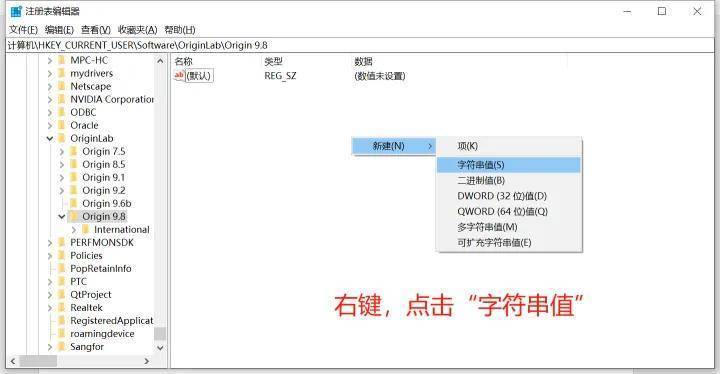Click the MPC-HC folder icon
This screenshot has width=720, height=374.
coord(62,60)
